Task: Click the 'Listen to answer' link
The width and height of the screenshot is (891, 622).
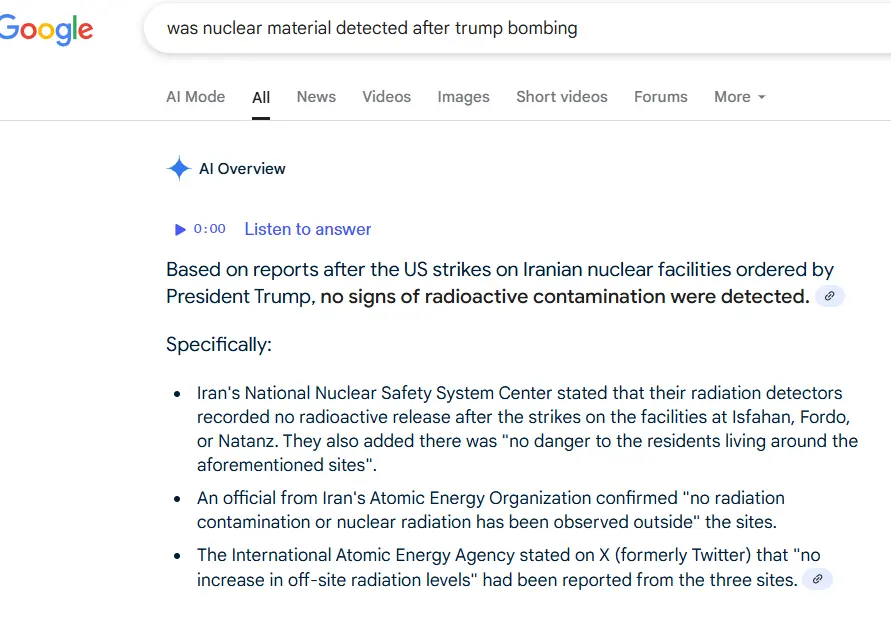Action: [x=307, y=229]
